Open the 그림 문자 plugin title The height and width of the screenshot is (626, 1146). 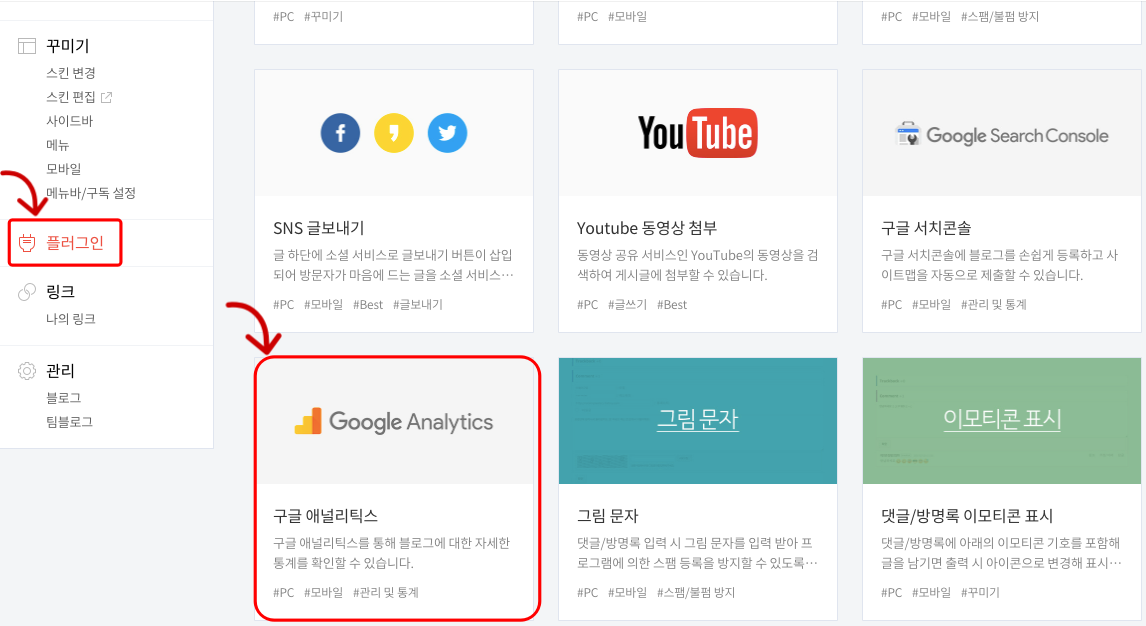(607, 516)
